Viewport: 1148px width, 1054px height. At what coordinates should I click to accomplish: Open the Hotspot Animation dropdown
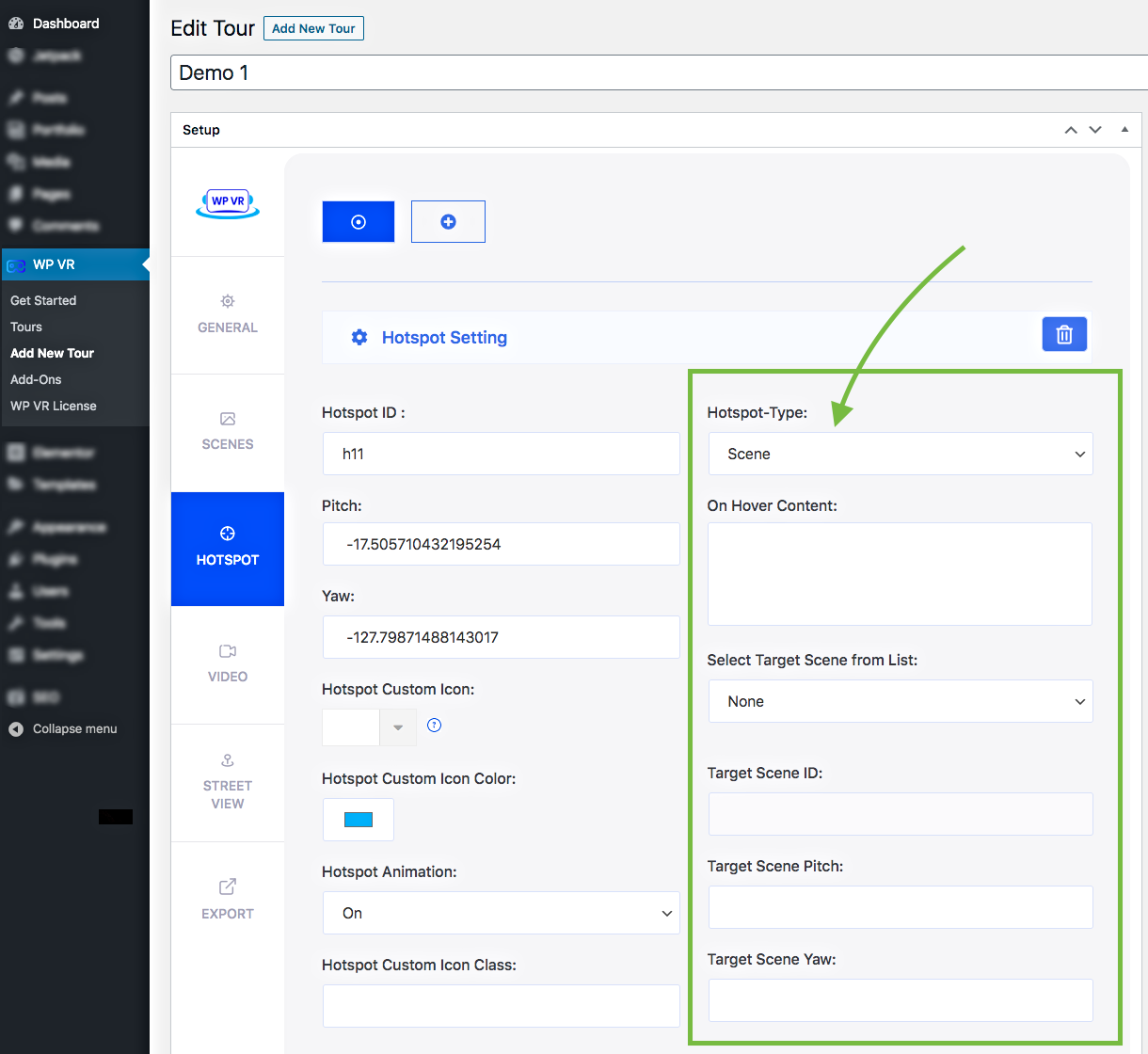tap(502, 913)
